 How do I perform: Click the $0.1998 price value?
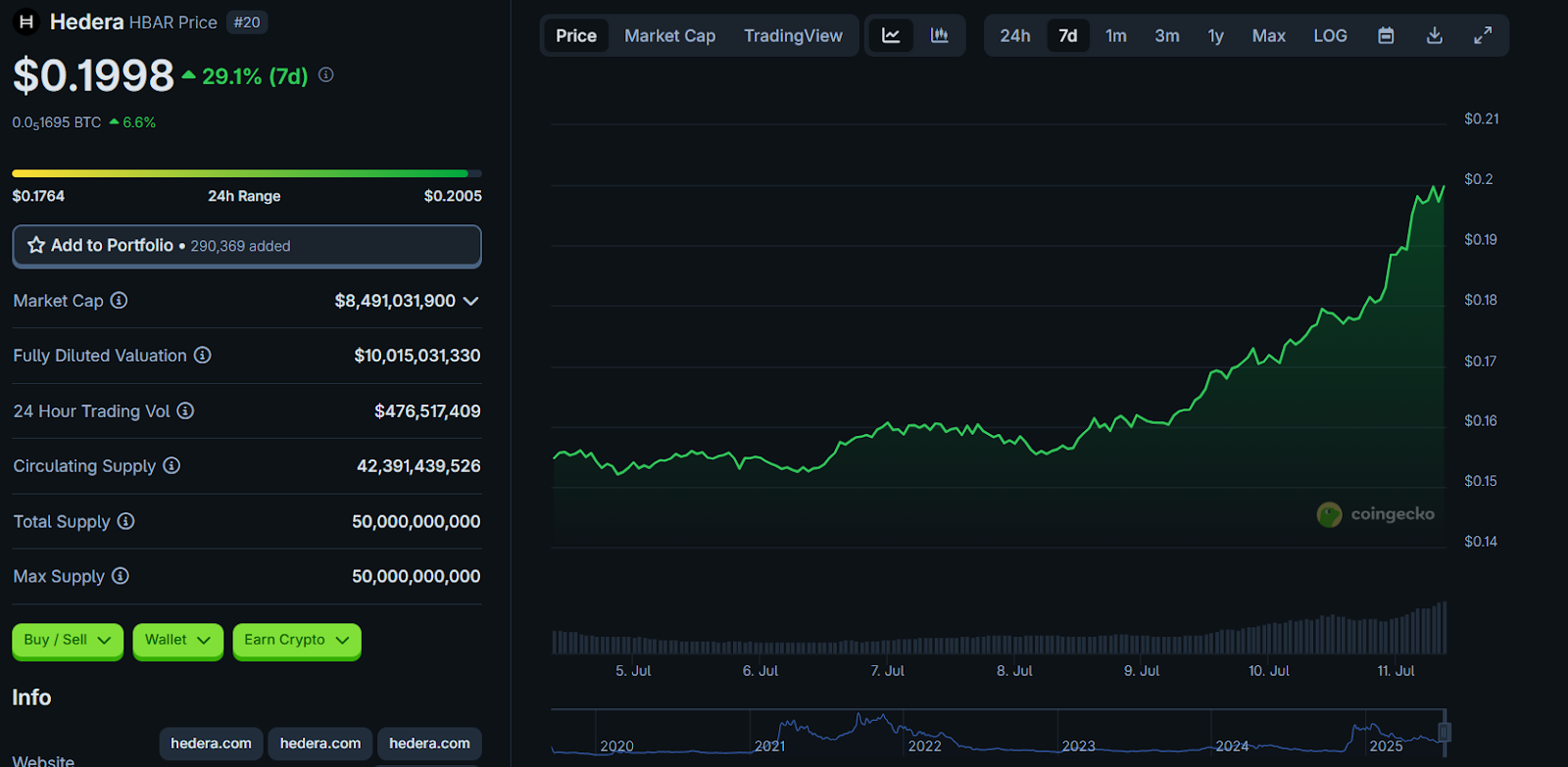(93, 75)
